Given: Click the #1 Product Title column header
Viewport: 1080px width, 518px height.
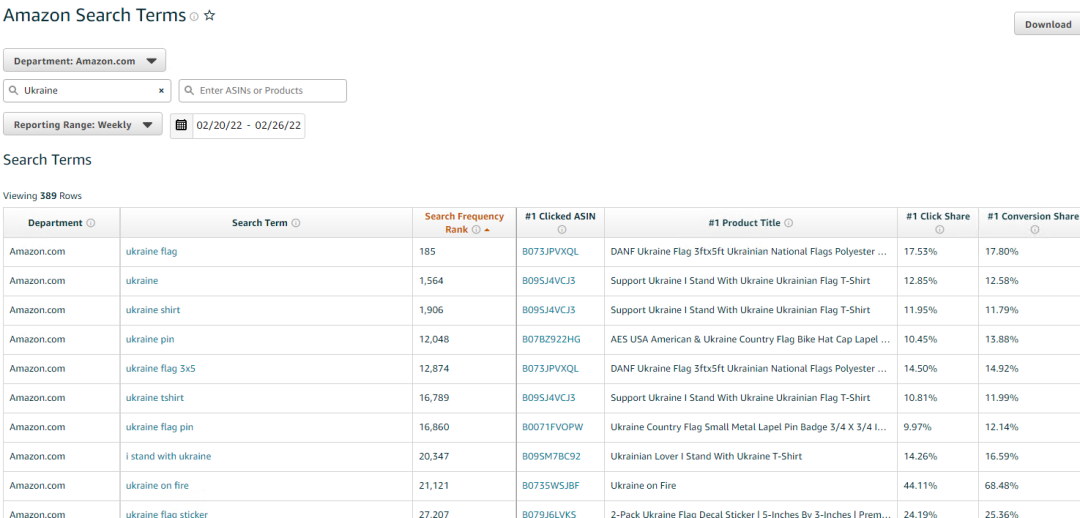Looking at the screenshot, I should click(751, 223).
